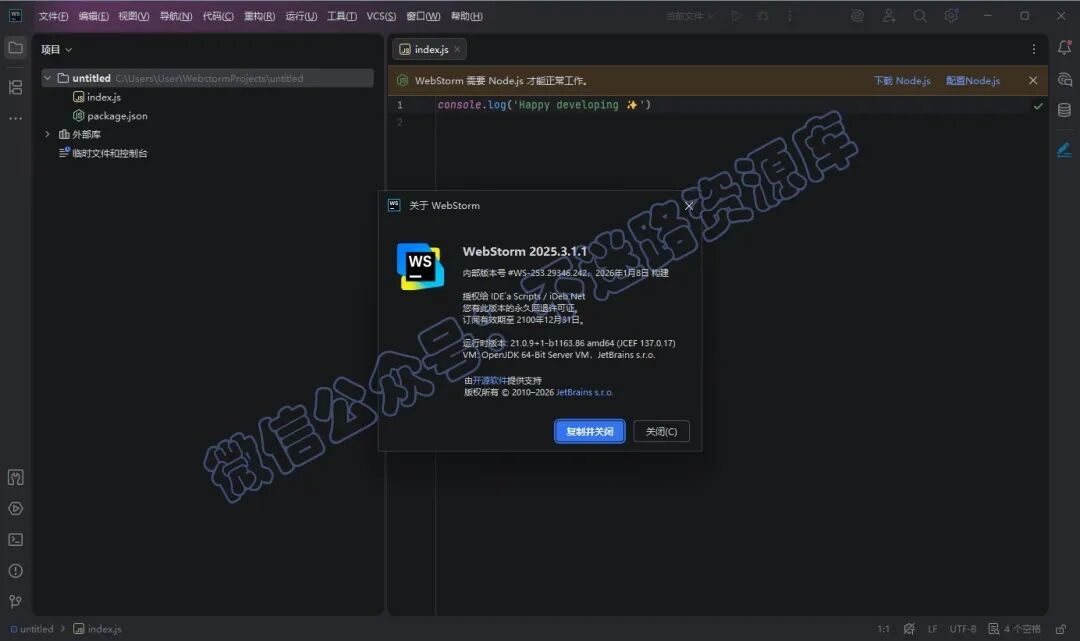Toggle the read-only lock icon in status bar
1080x641 pixels.
click(1061, 629)
